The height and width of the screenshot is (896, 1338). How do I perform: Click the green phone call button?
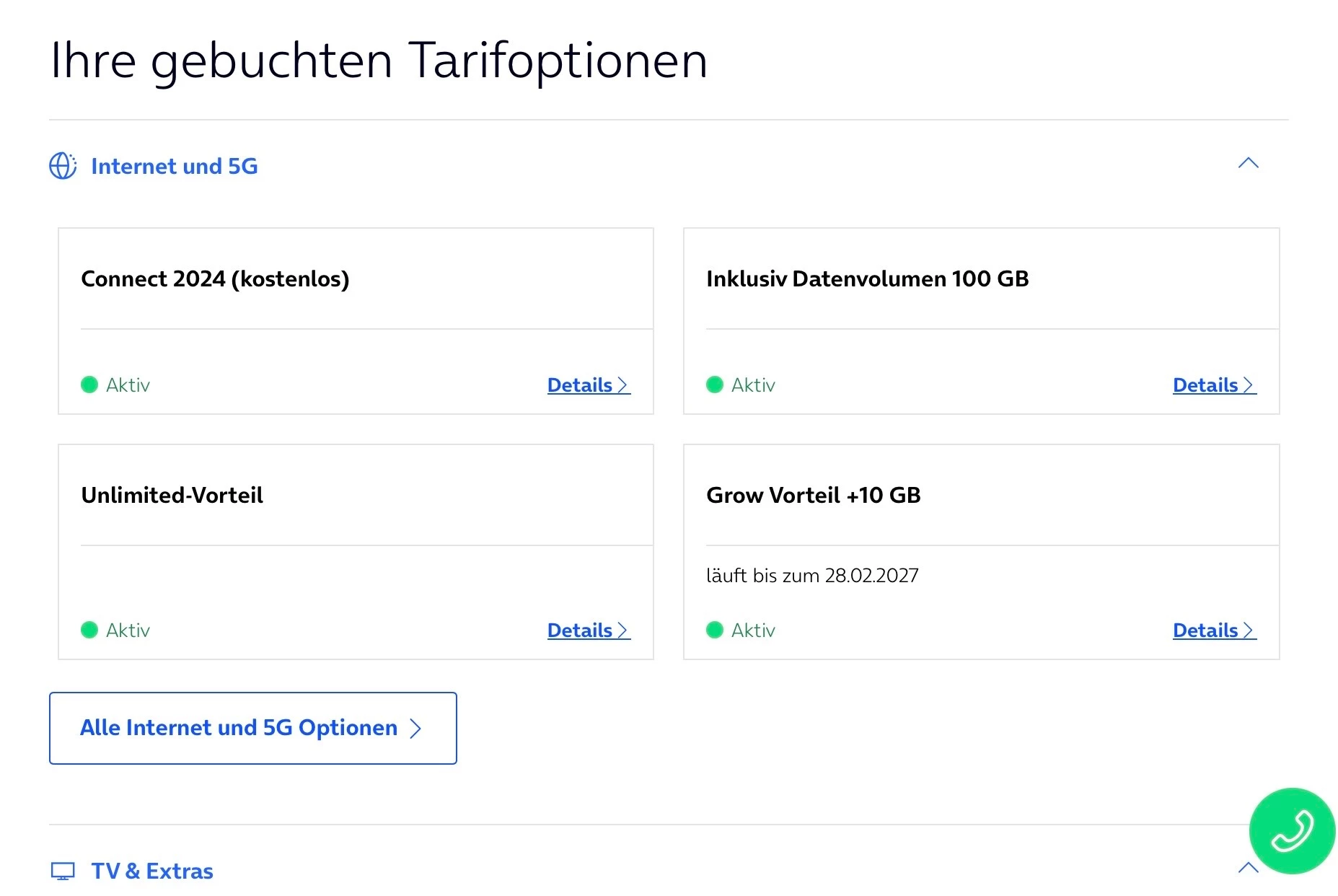pos(1291,830)
